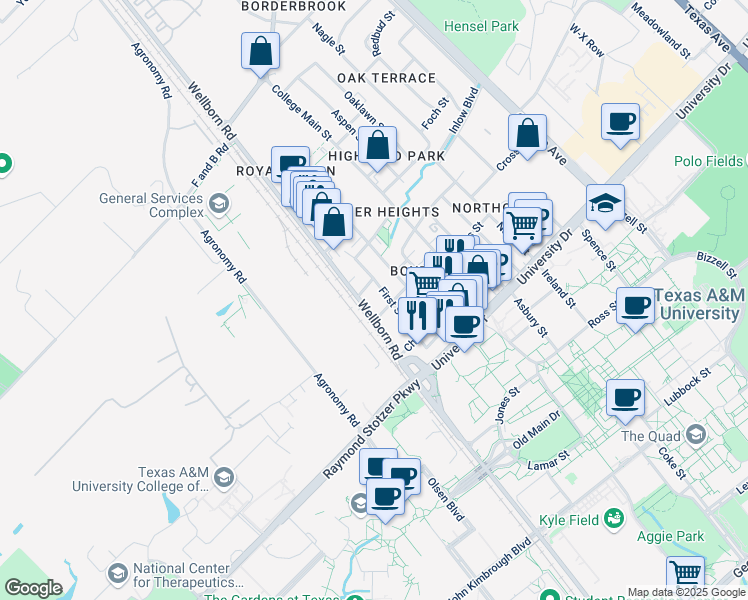The image size is (748, 600).
Task: Select the National Center for Therapeutics icon
Action: tap(117, 574)
